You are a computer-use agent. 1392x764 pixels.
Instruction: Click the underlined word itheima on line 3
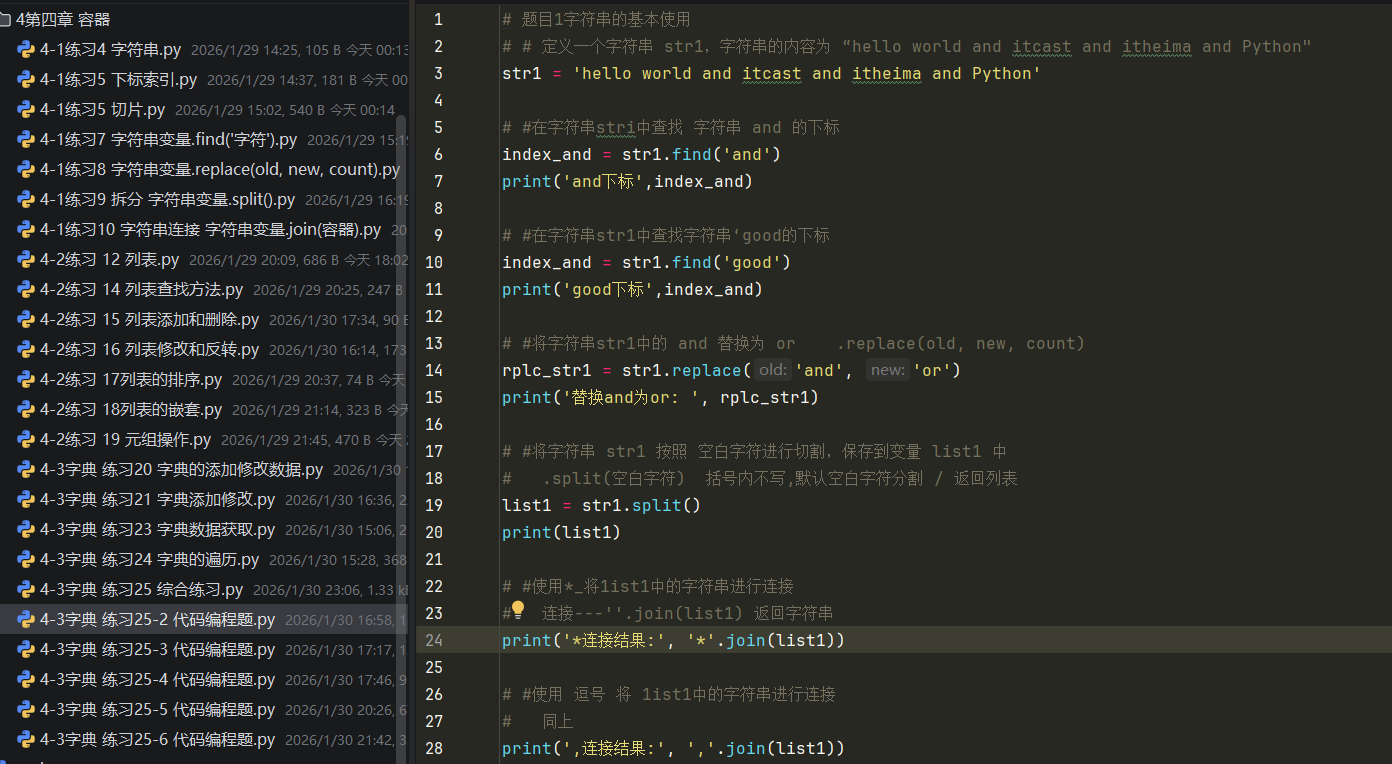coord(886,73)
